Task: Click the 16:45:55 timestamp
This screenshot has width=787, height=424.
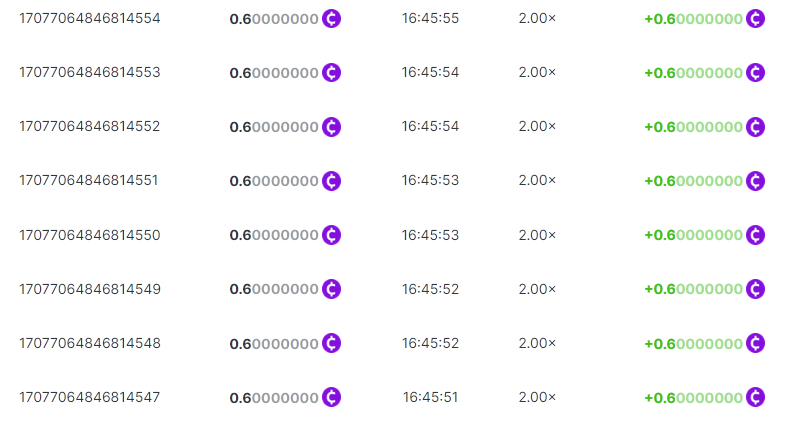Action: pyautogui.click(x=430, y=19)
